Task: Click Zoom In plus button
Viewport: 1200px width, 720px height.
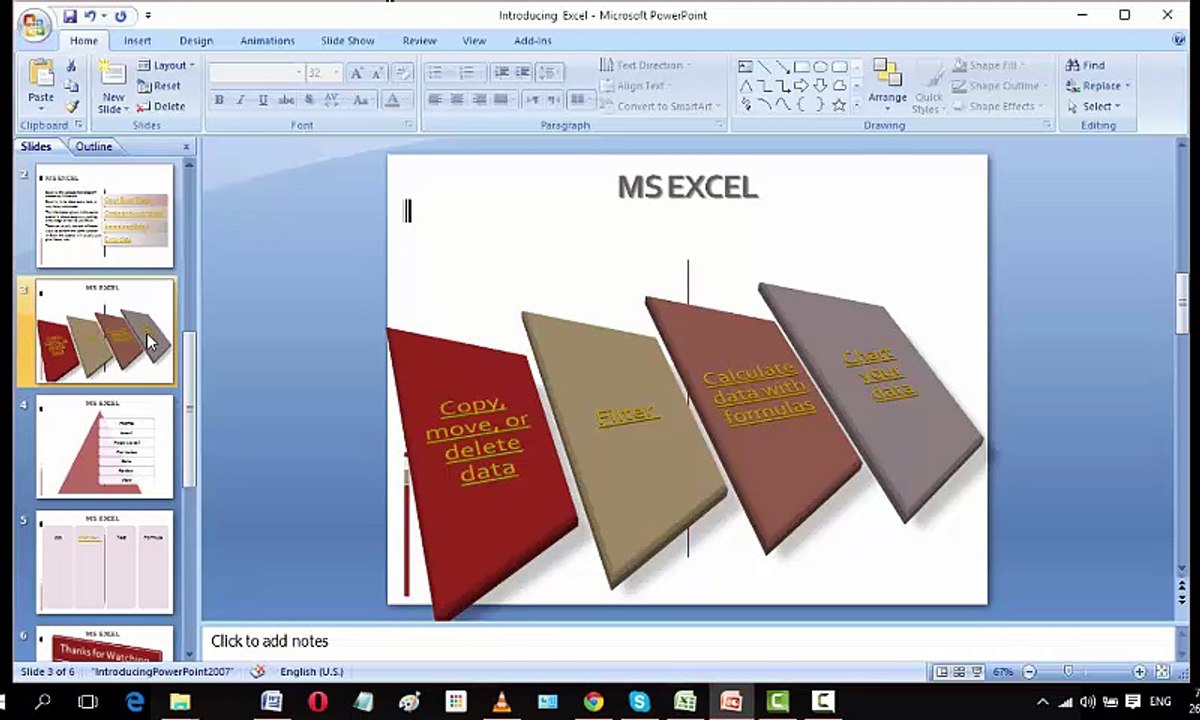Action: (x=1140, y=672)
